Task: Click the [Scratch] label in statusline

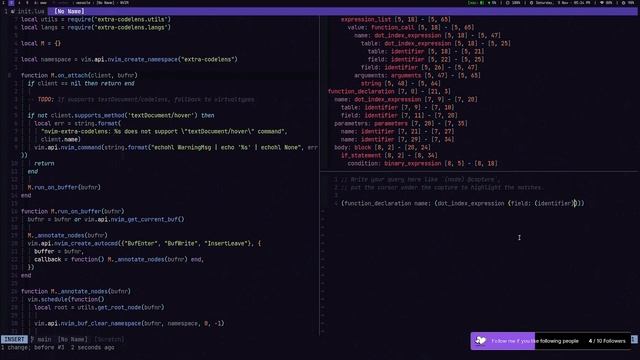Action: point(109,339)
